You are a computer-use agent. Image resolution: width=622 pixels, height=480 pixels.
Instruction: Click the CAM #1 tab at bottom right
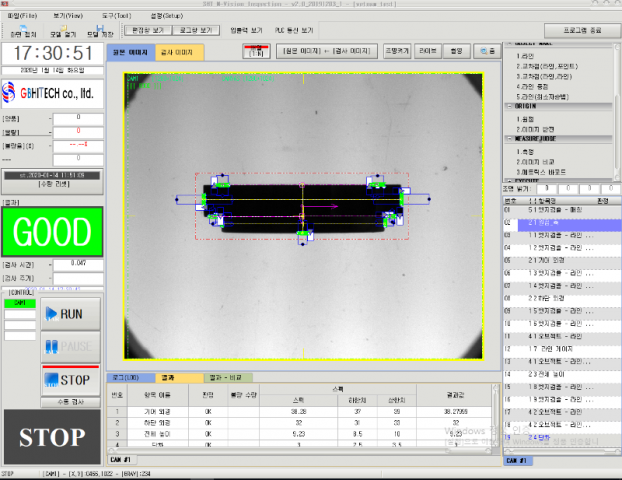517,460
